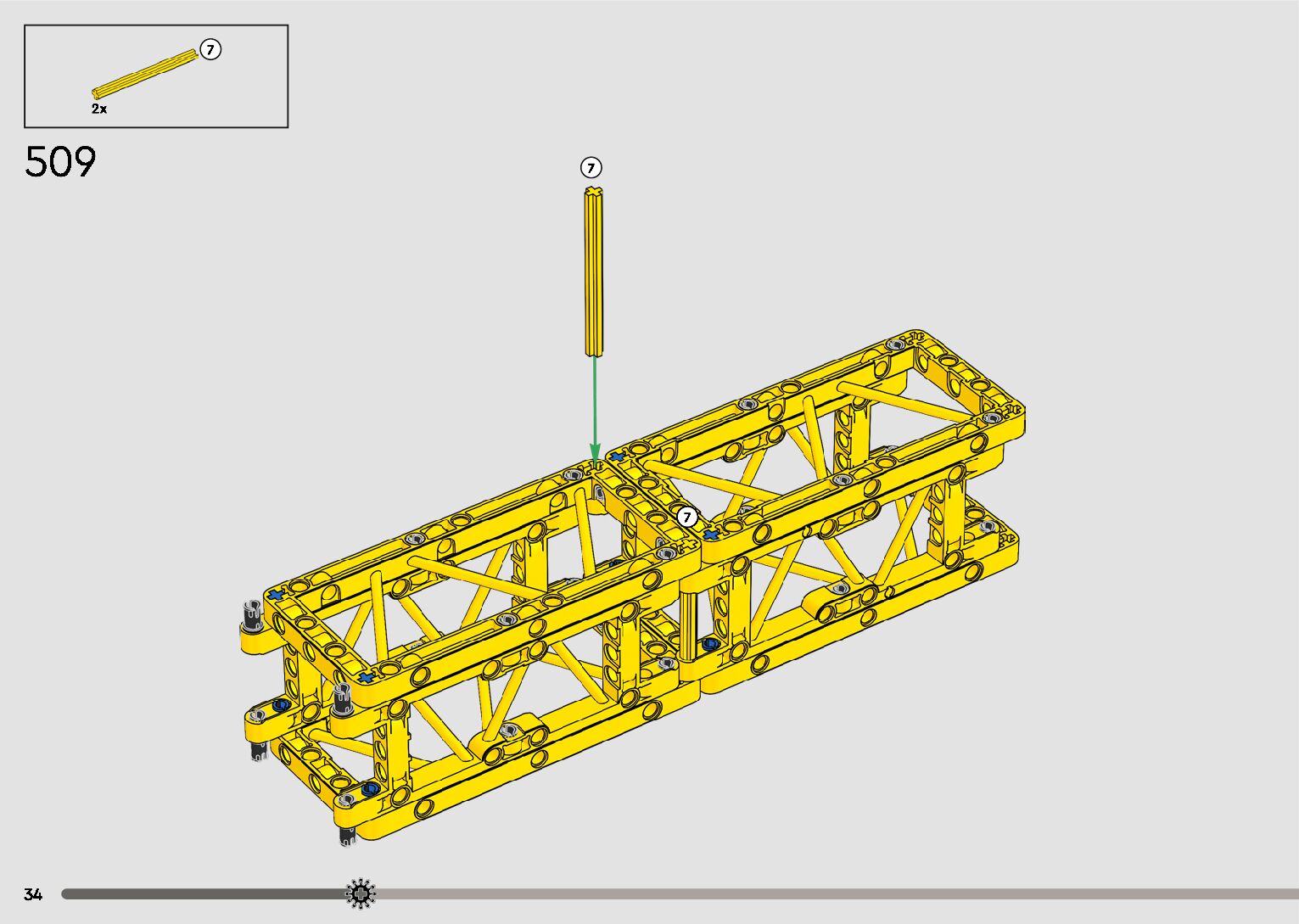The image size is (1299, 924).
Task: Click the circled 7 inside the parts box
Action: 210,50
